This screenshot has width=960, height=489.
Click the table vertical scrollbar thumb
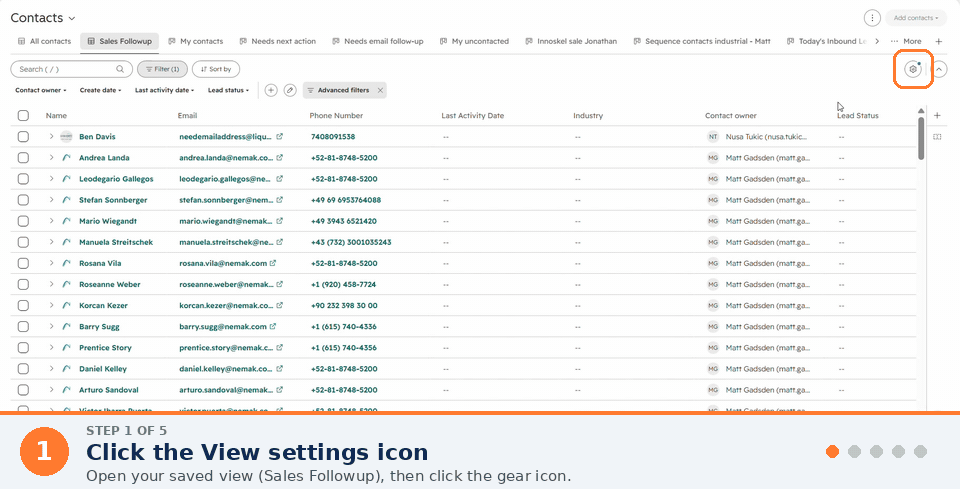click(921, 138)
